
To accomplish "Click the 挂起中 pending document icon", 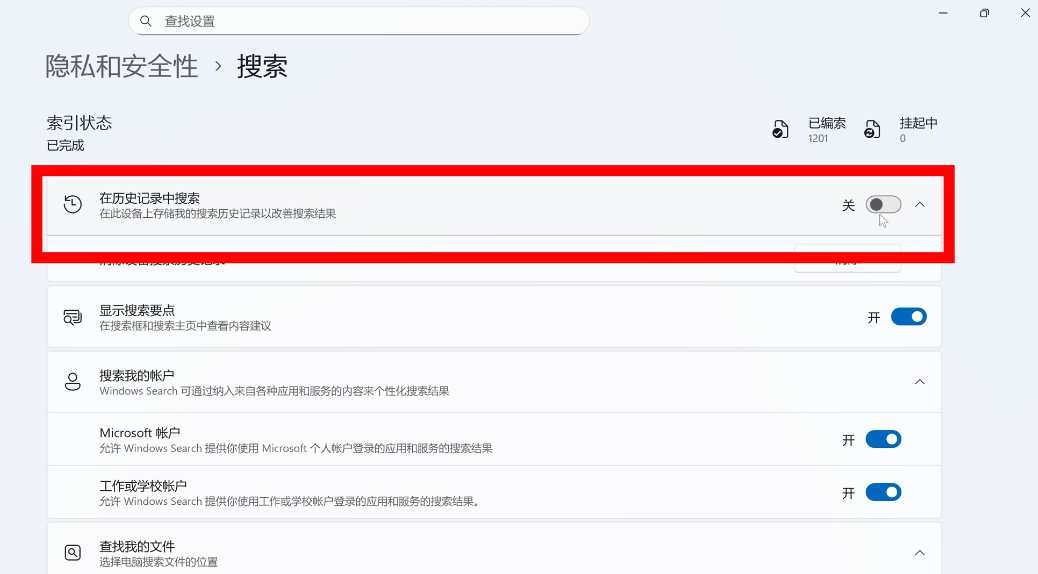I will 873,129.
